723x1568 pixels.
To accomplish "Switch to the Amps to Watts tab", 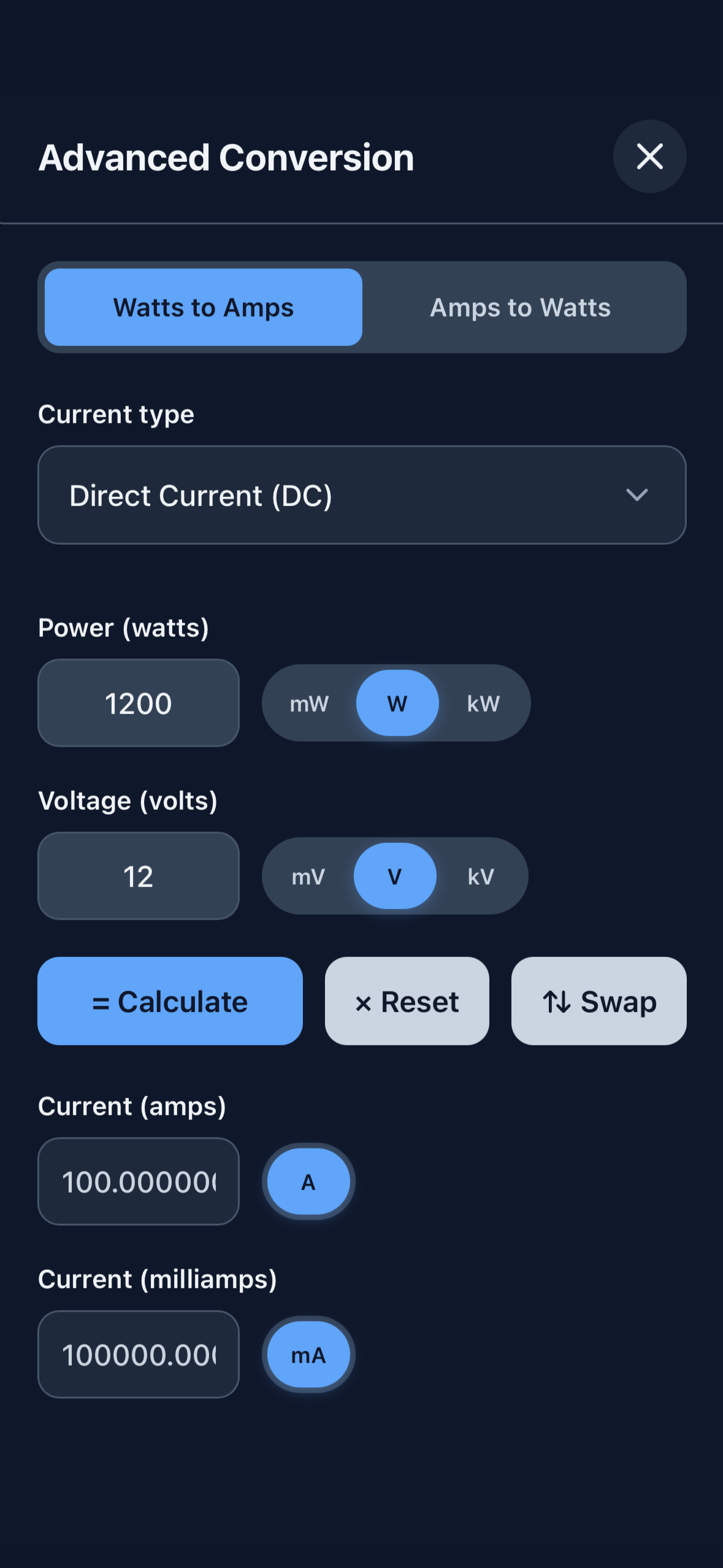I will pos(520,307).
